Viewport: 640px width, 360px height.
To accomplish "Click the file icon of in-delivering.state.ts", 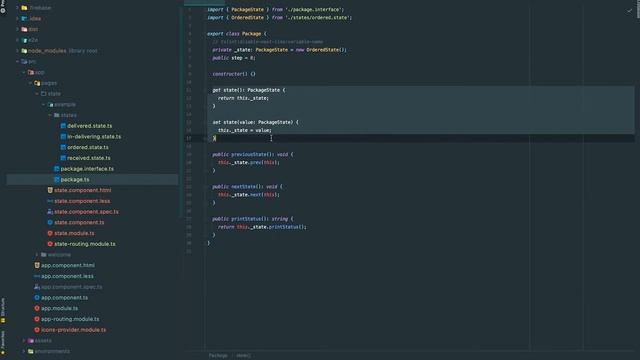I will point(63,136).
